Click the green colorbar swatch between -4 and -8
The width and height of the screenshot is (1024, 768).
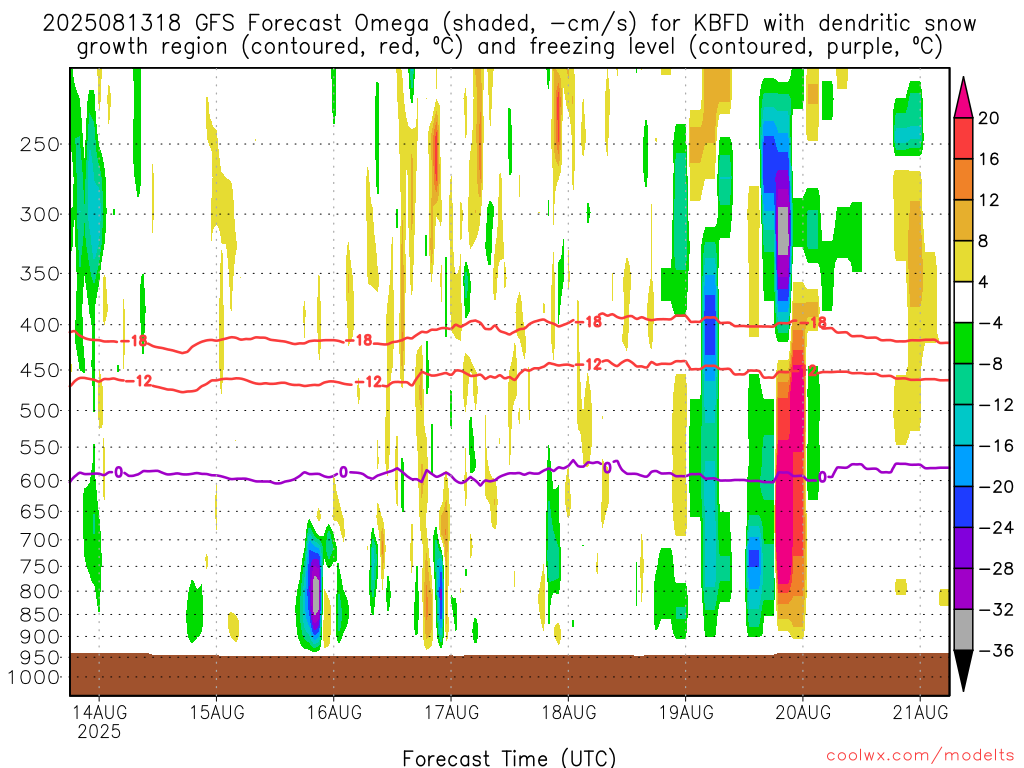[x=963, y=344]
